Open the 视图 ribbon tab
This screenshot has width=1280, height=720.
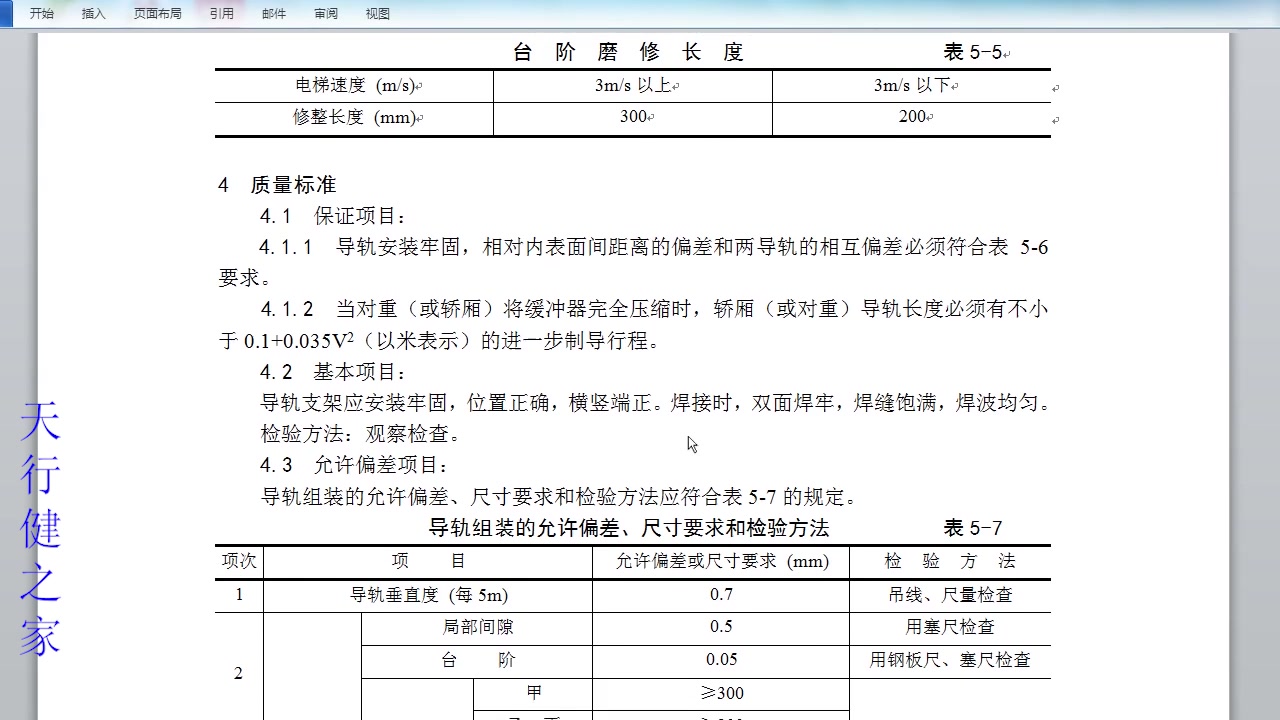(x=377, y=13)
